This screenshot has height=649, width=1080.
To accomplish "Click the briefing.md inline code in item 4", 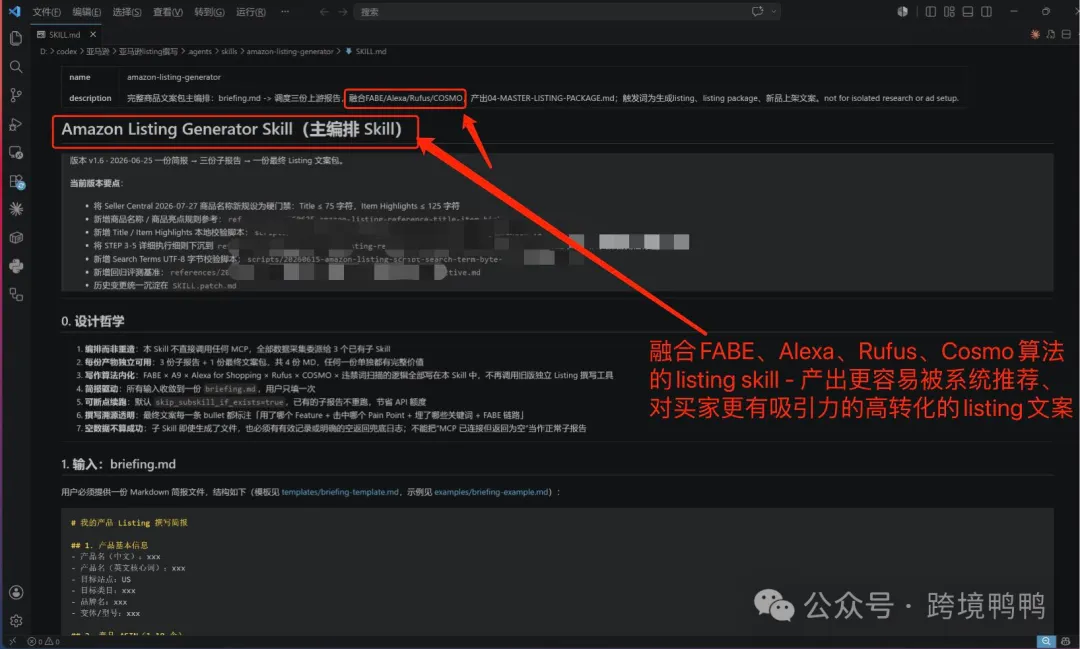I will (x=230, y=389).
